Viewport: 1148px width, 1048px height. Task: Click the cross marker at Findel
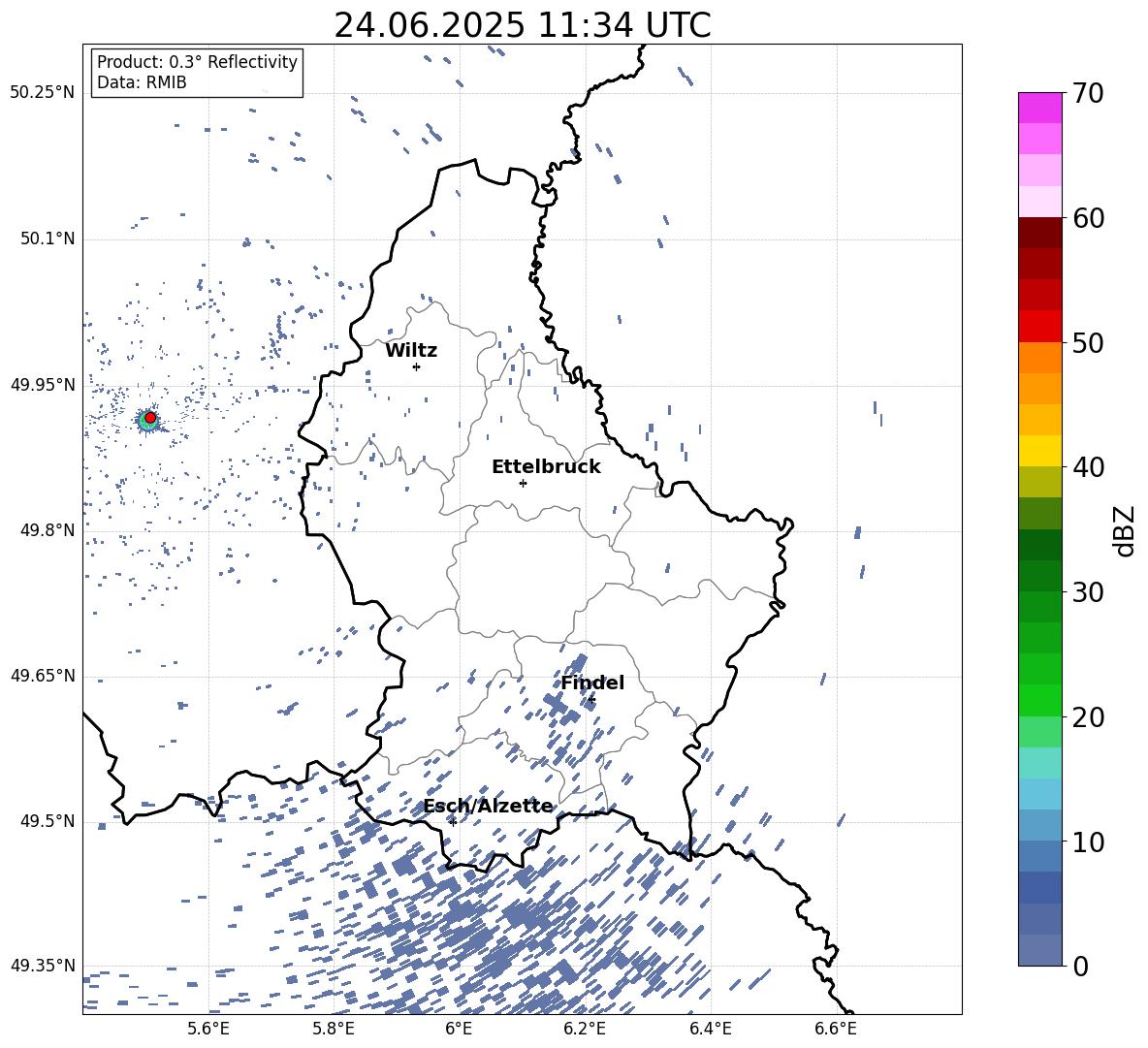[x=591, y=700]
